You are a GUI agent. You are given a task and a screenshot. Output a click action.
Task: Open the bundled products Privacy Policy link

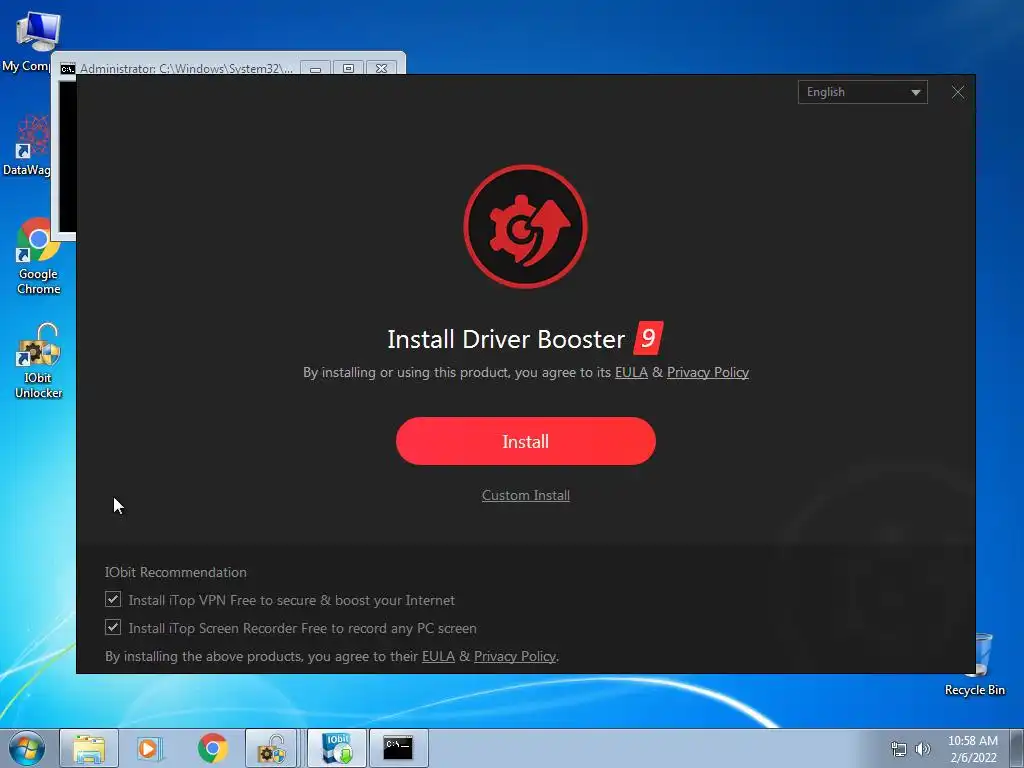[x=515, y=656]
